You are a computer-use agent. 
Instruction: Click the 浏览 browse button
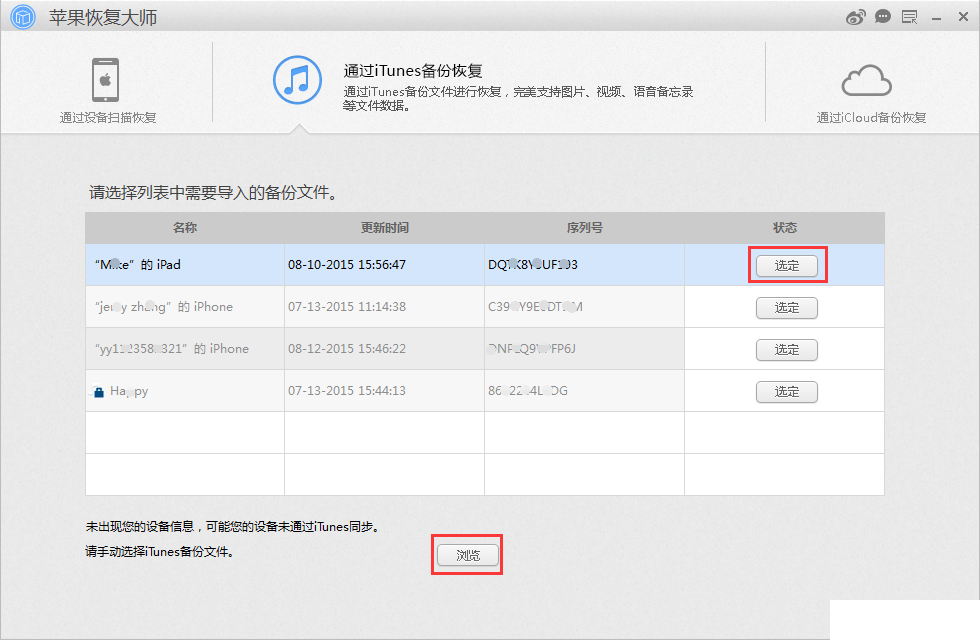[468, 555]
